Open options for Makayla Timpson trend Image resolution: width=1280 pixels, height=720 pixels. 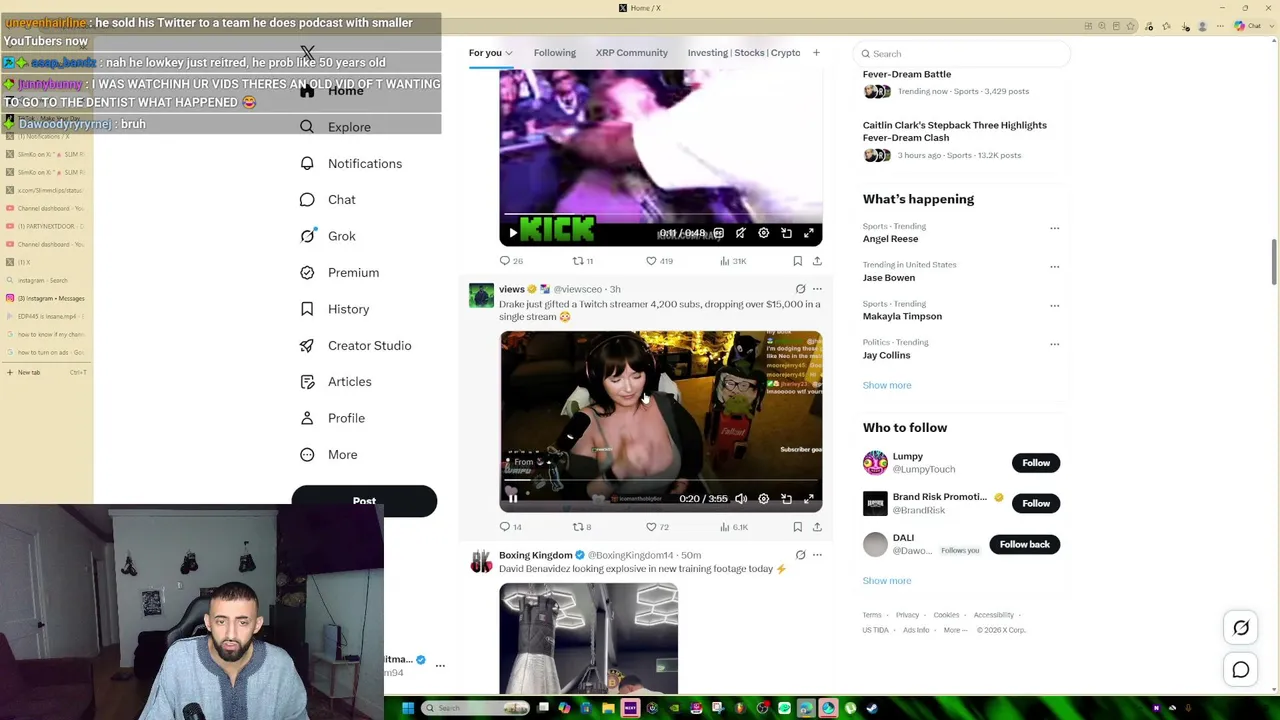[x=1054, y=305]
